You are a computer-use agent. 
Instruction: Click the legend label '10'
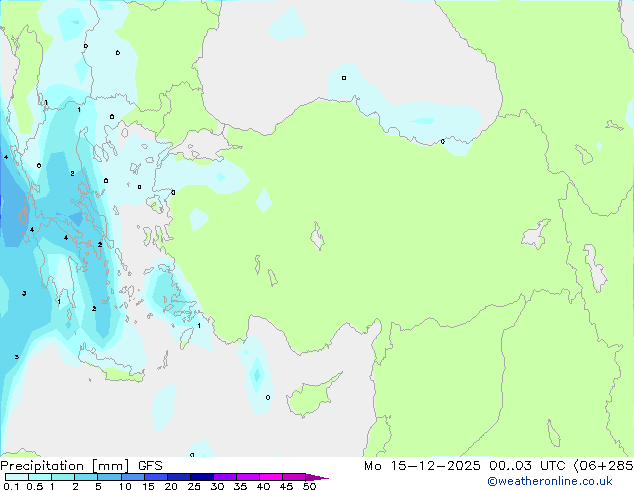coord(125,486)
